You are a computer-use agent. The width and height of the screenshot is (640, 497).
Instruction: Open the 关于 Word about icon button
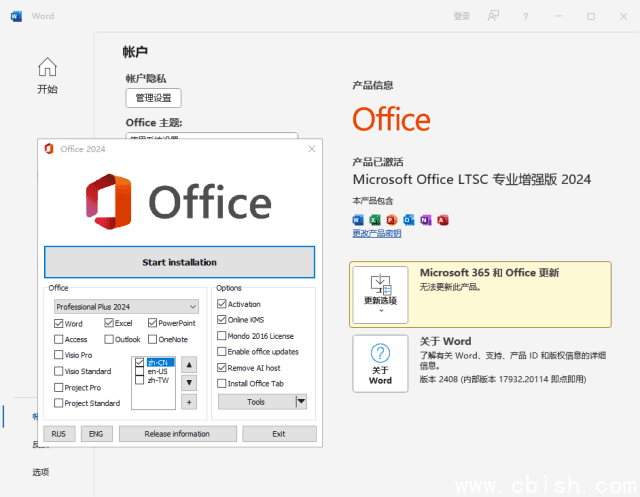(x=380, y=364)
